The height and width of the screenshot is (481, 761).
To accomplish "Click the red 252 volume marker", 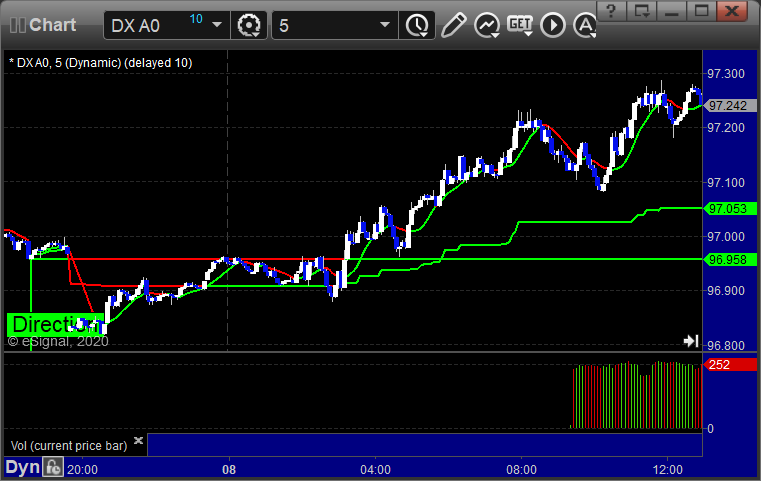I will click(730, 365).
